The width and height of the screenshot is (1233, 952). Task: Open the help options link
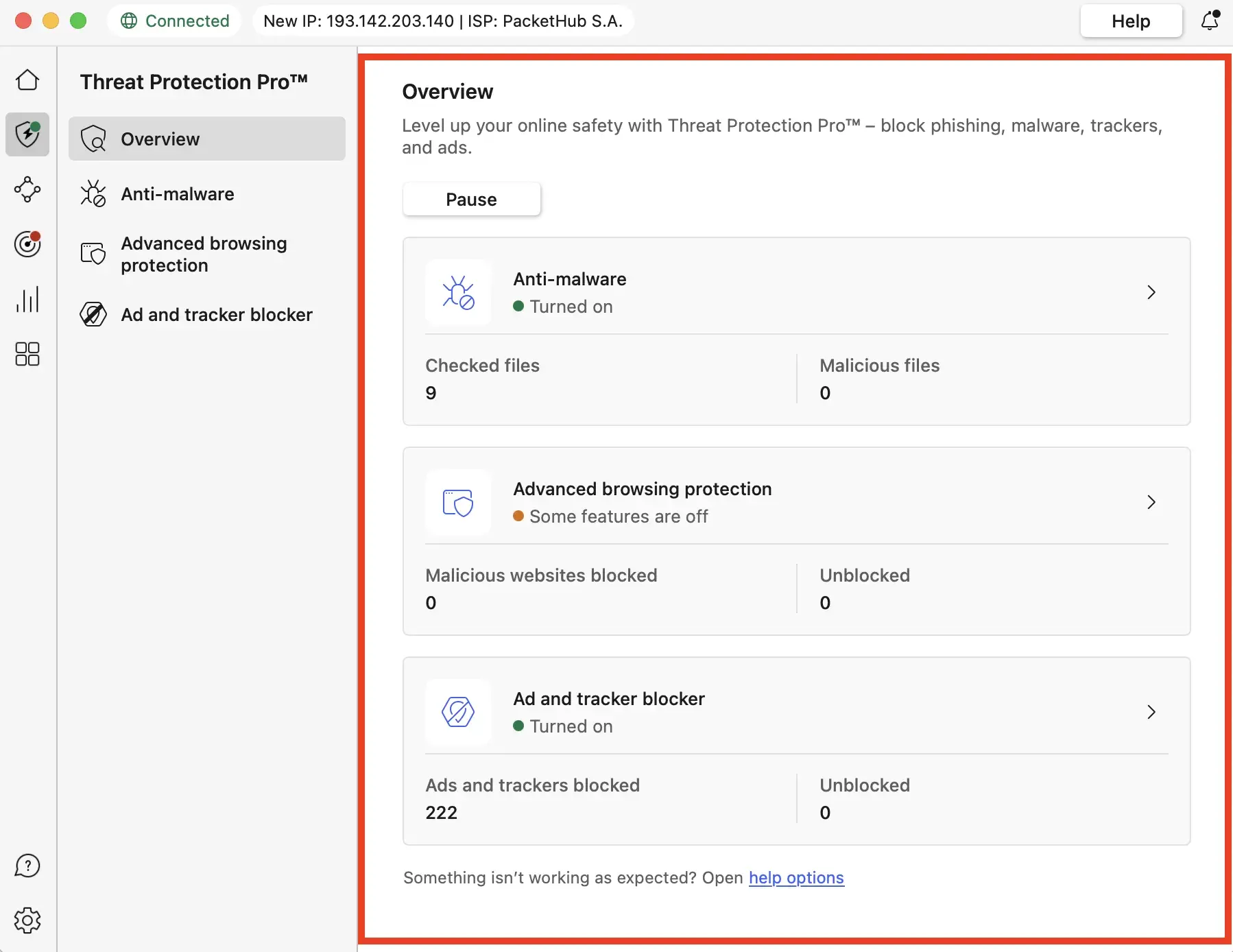tap(796, 878)
